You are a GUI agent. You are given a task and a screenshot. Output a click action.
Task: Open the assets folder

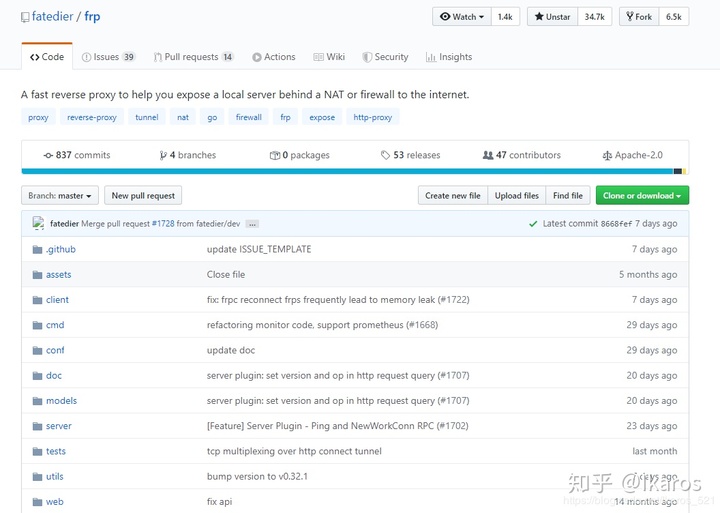click(x=58, y=275)
